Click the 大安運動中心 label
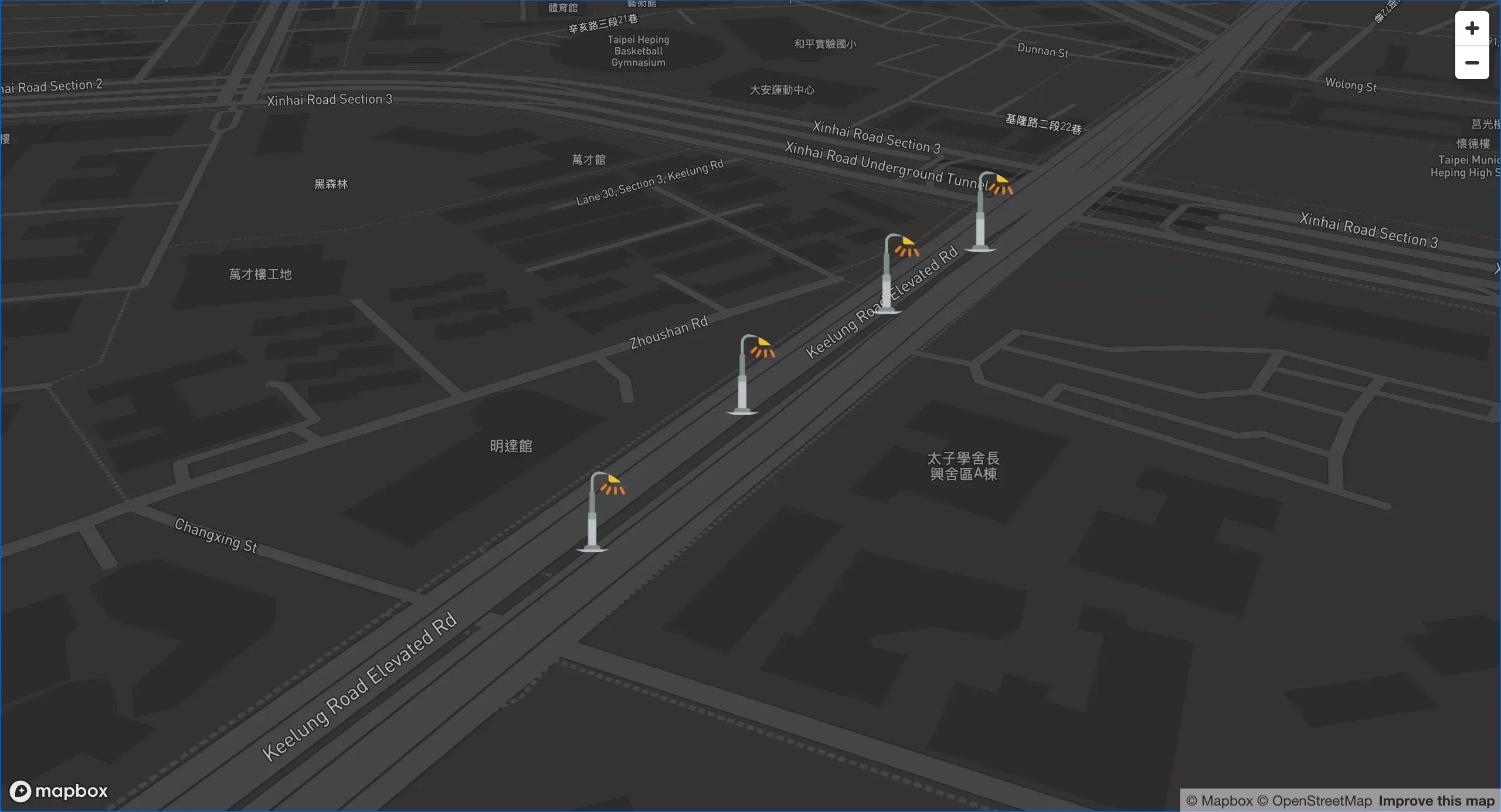 (x=782, y=90)
